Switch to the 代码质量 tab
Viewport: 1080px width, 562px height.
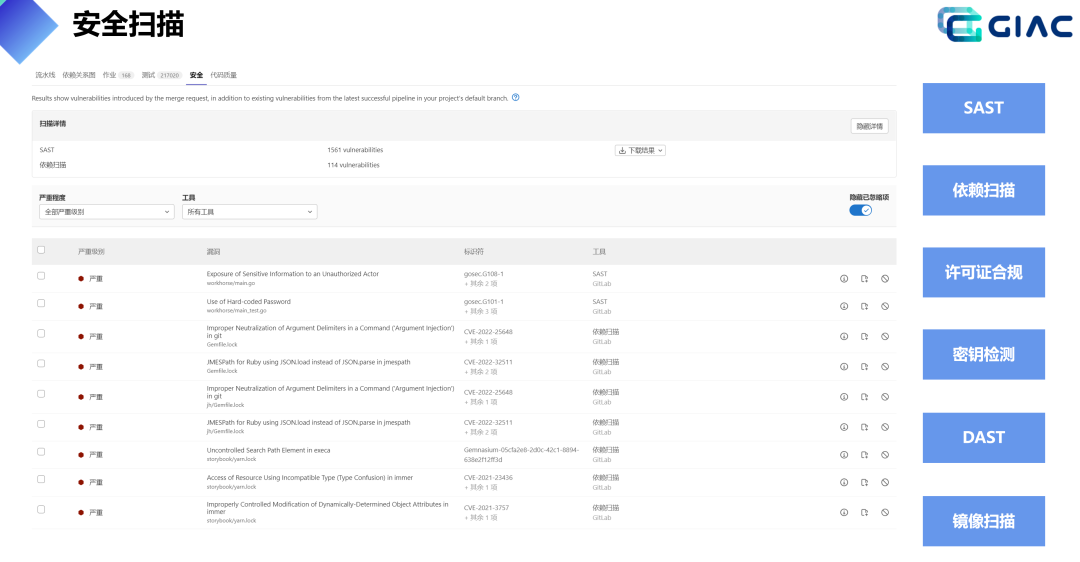pyautogui.click(x=223, y=75)
